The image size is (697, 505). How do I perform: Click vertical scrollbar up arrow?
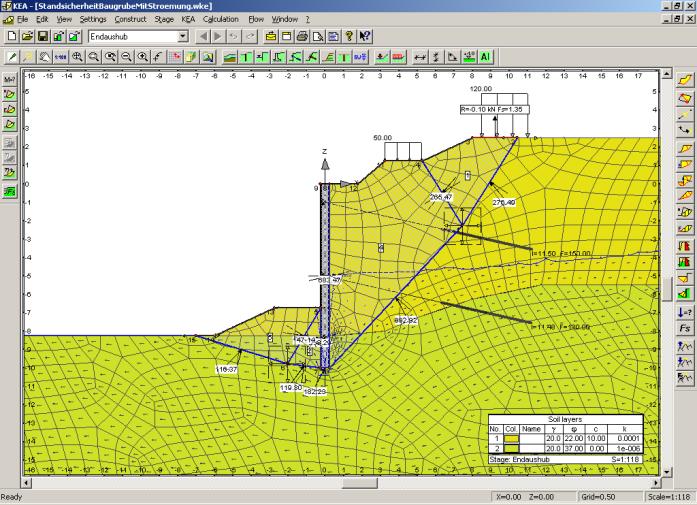pyautogui.click(x=666, y=74)
